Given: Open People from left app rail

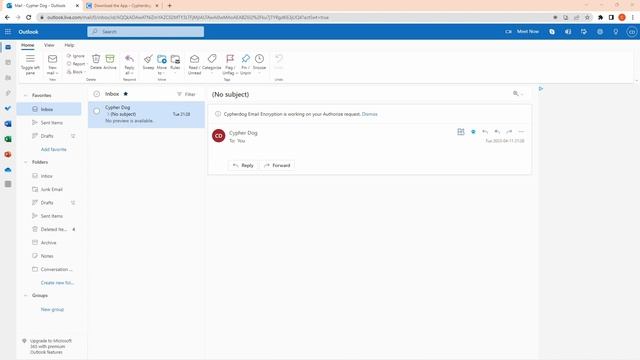Looking at the screenshot, I should (8, 78).
